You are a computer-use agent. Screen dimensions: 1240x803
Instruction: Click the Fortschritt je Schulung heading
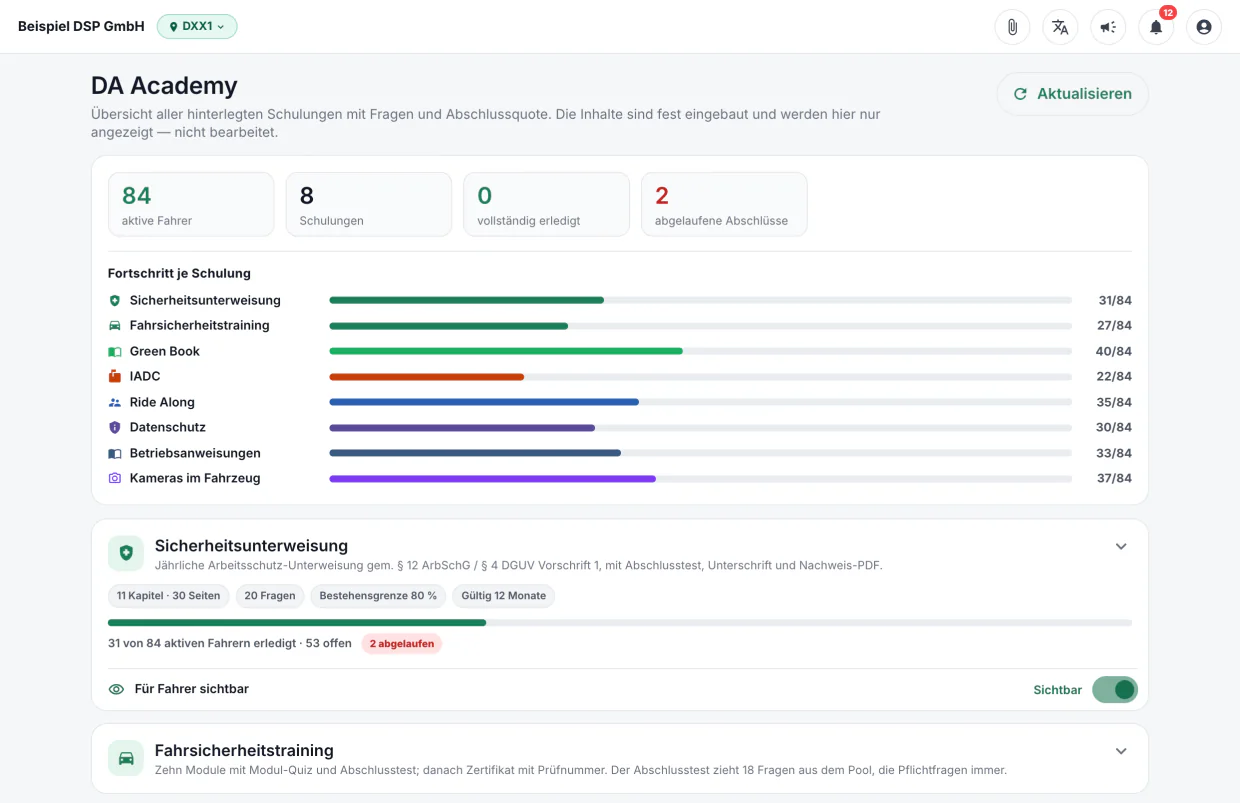coord(179,273)
